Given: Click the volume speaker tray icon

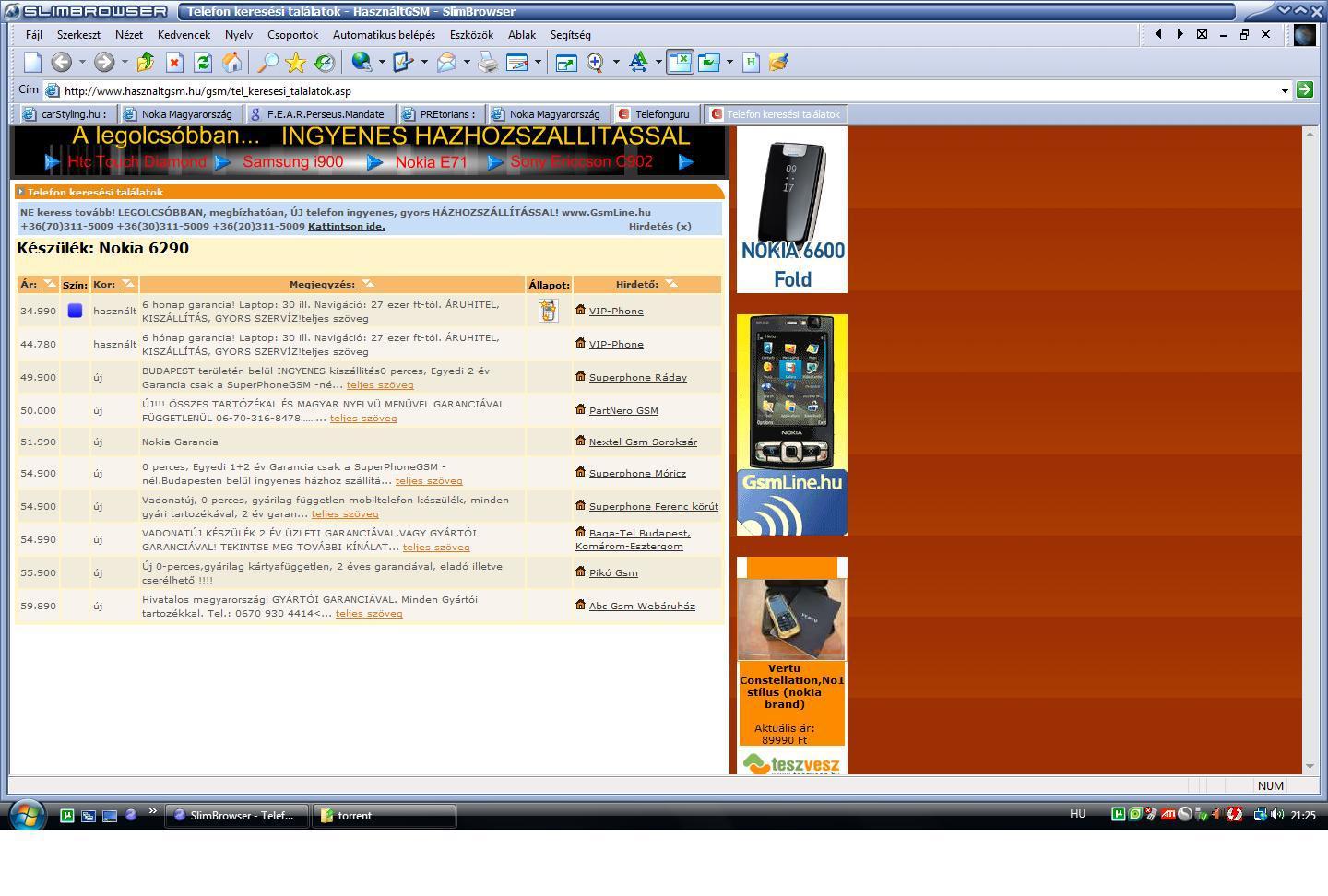Looking at the screenshot, I should [x=1277, y=815].
